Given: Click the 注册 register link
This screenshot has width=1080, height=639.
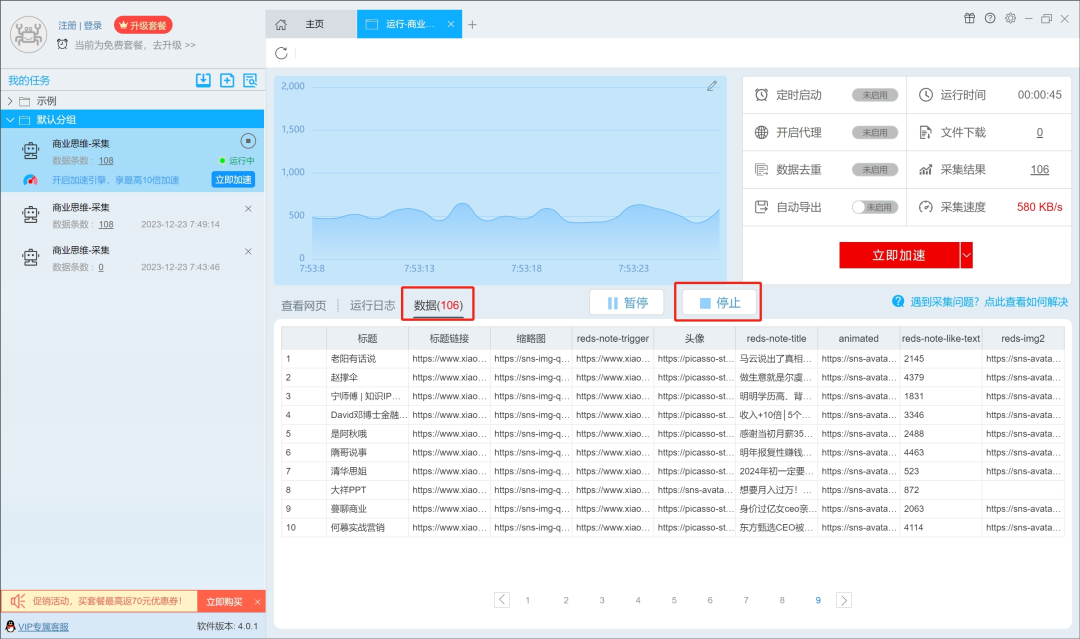Looking at the screenshot, I should [x=68, y=25].
